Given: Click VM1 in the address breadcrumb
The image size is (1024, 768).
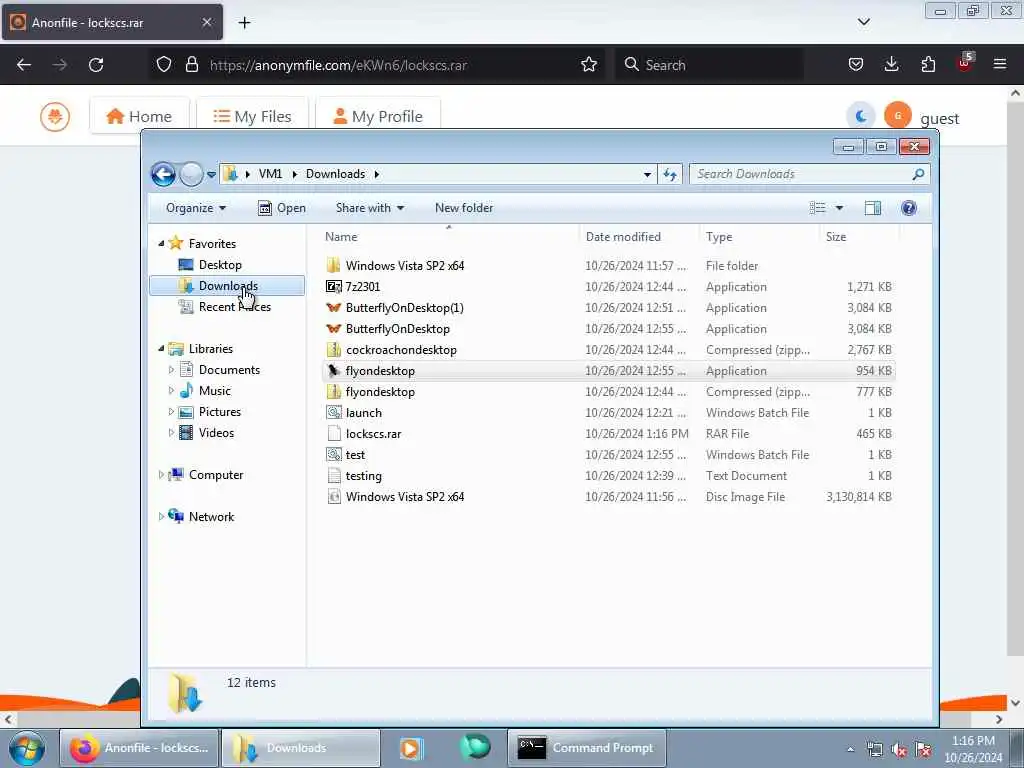Looking at the screenshot, I should click(270, 174).
